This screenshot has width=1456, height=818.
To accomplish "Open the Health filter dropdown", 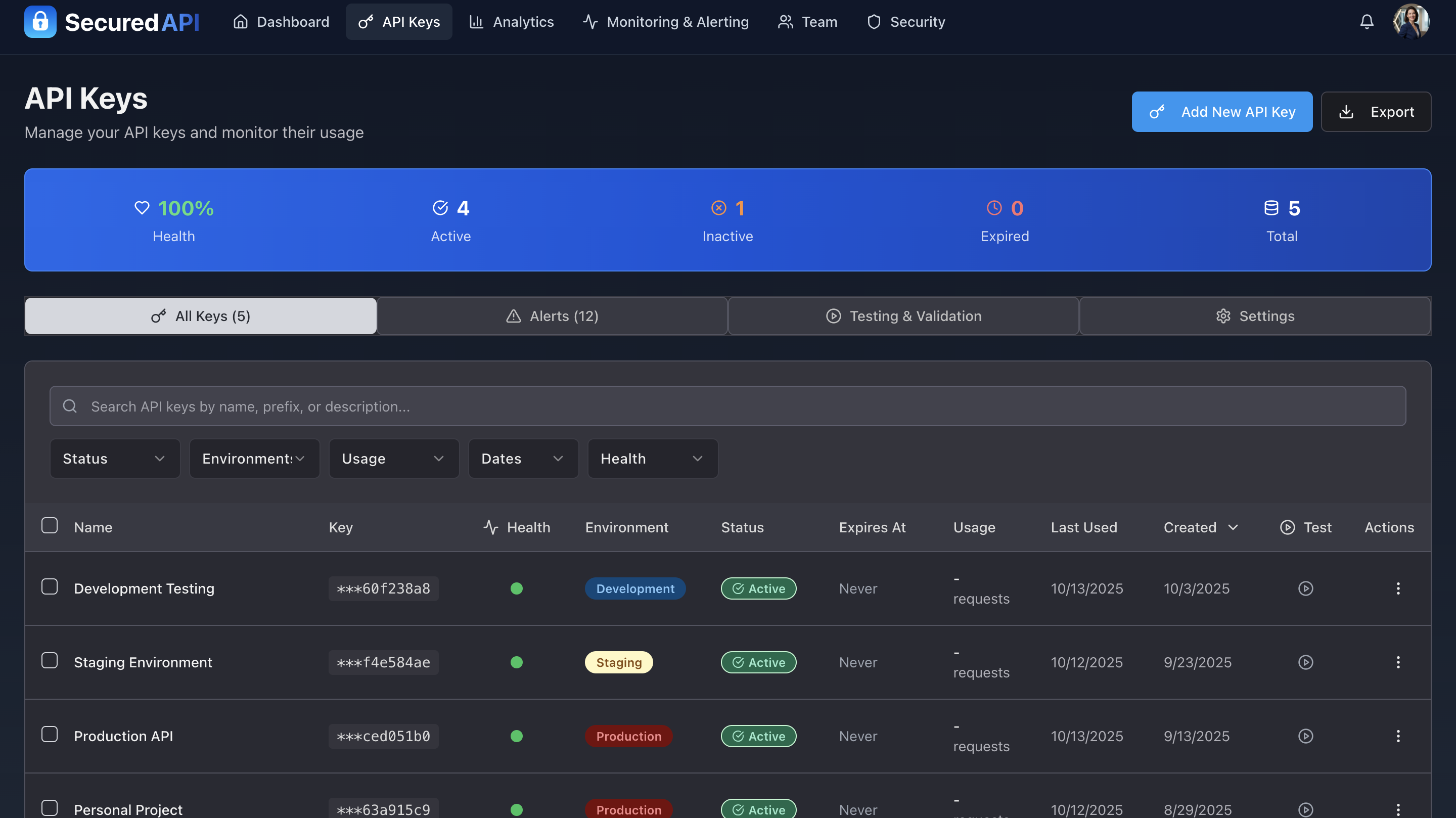I will pyautogui.click(x=653, y=459).
